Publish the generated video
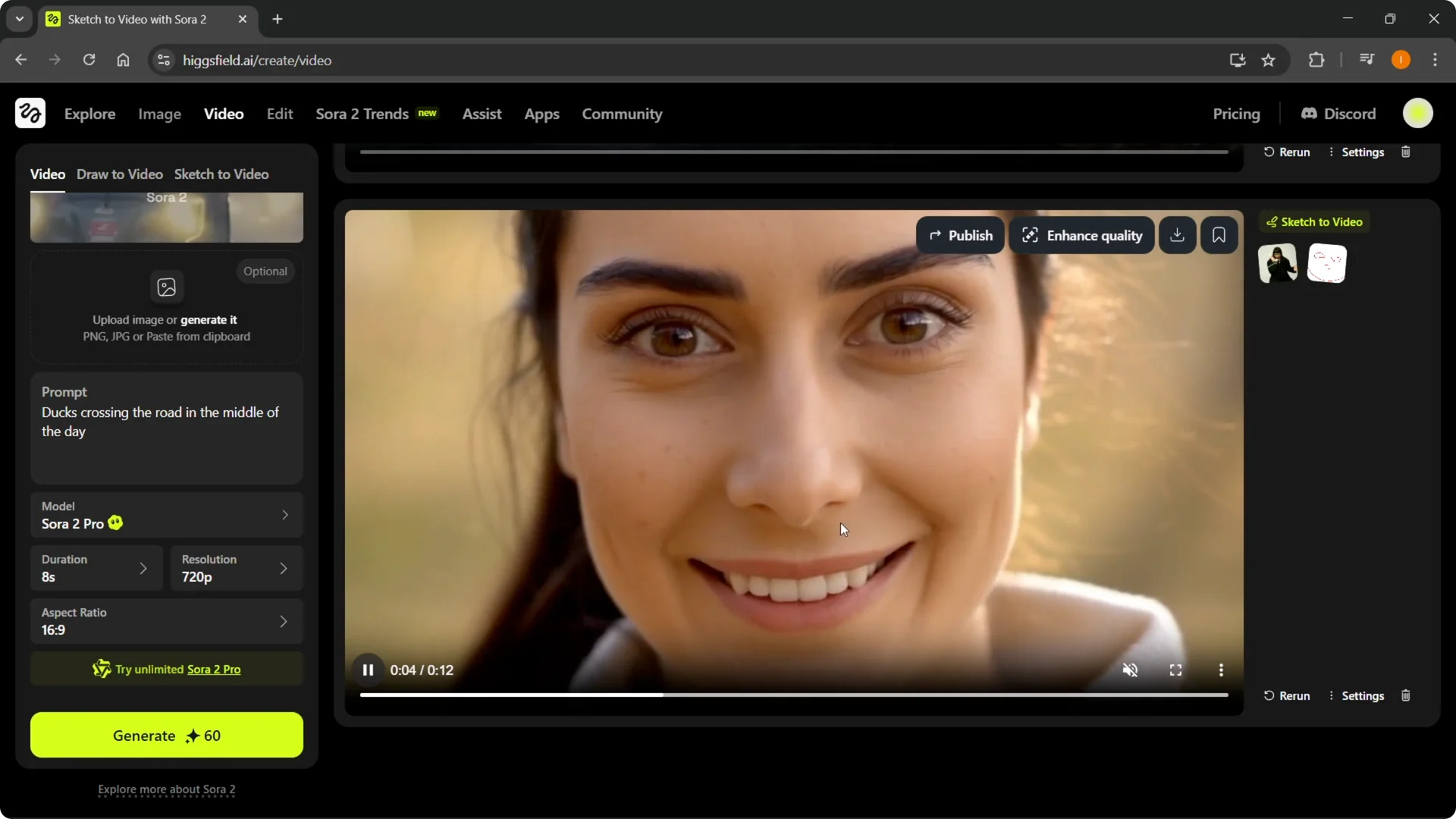 point(960,235)
